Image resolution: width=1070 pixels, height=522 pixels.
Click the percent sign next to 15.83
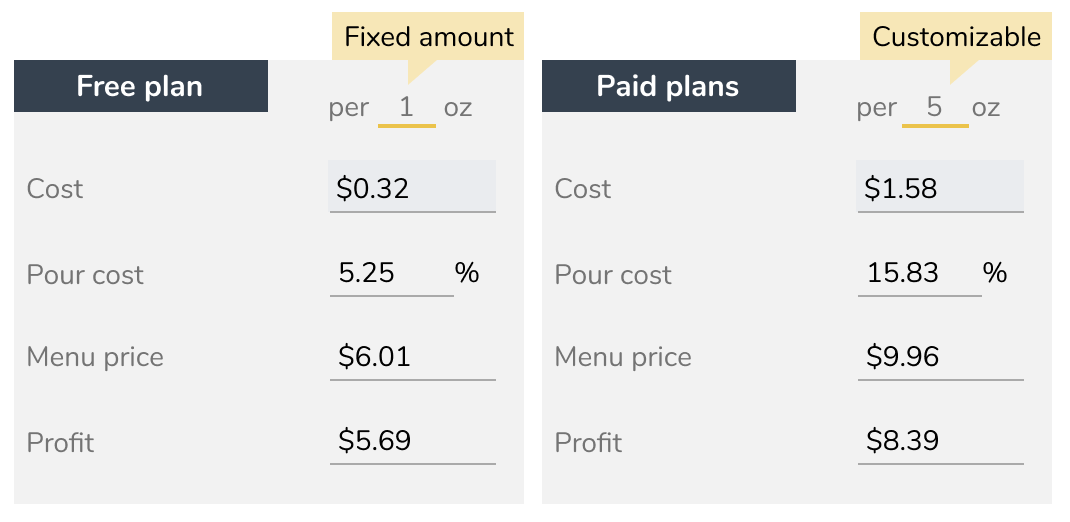click(x=995, y=273)
